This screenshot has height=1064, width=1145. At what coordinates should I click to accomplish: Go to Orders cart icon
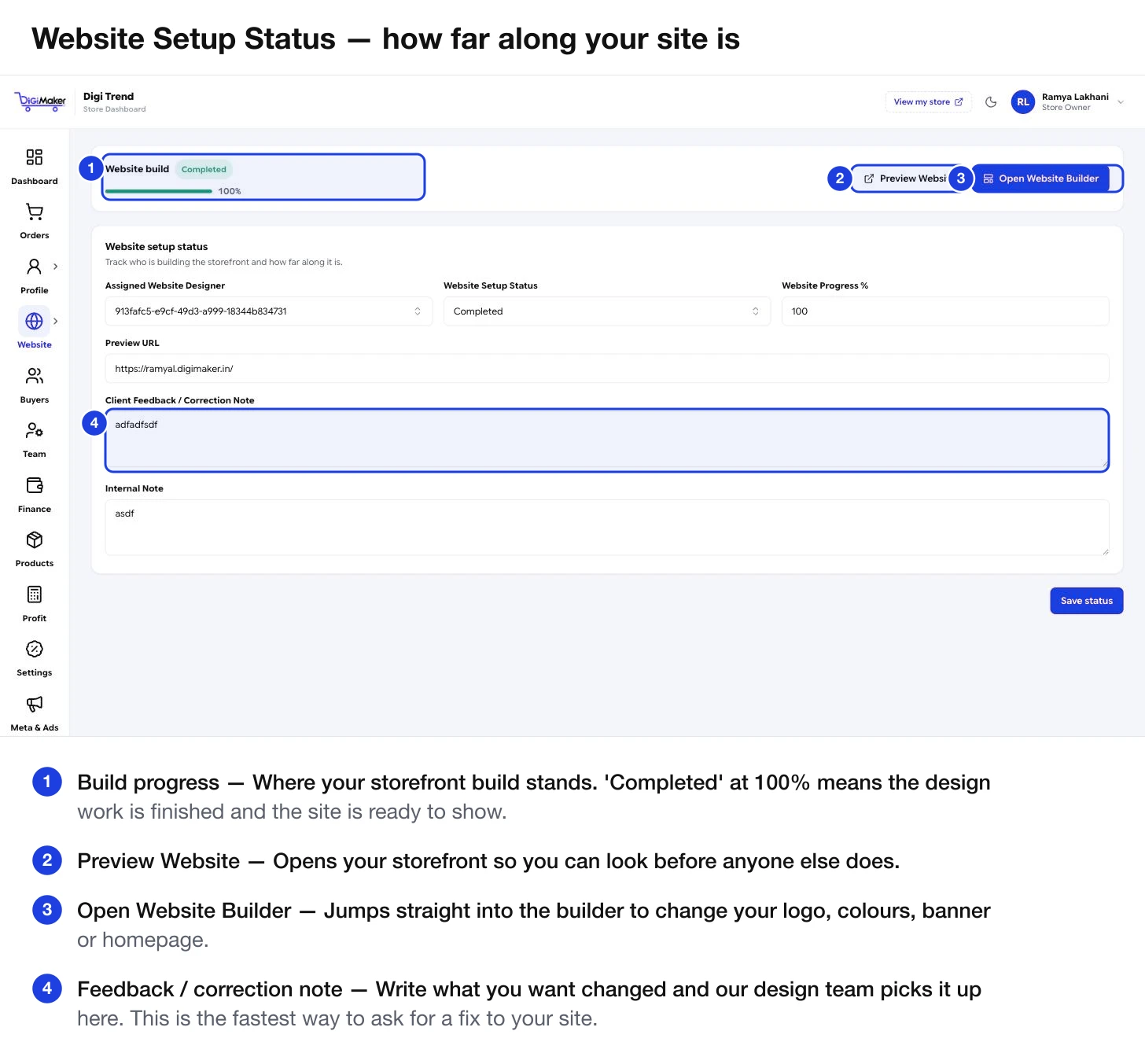[x=34, y=212]
